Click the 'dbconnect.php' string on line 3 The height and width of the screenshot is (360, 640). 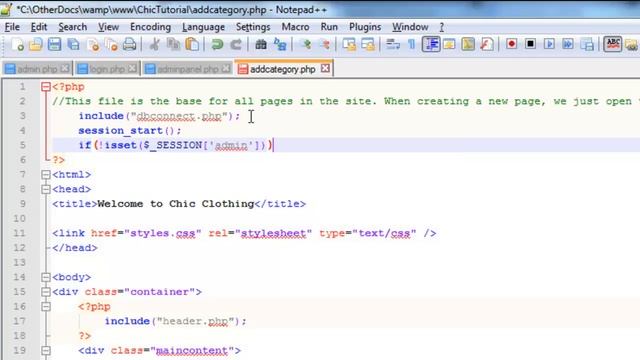pyautogui.click(x=179, y=116)
